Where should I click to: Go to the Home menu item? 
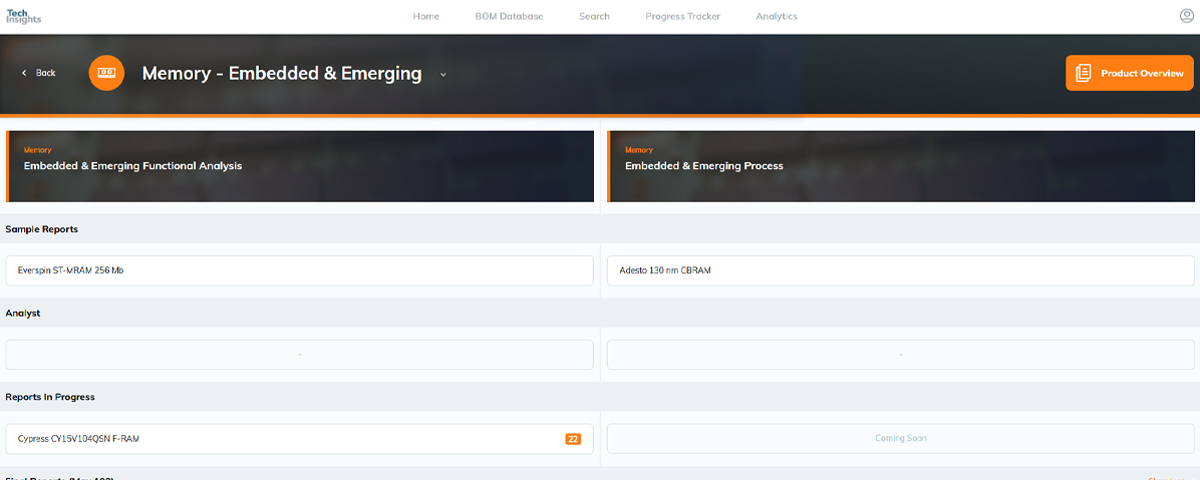tap(426, 16)
